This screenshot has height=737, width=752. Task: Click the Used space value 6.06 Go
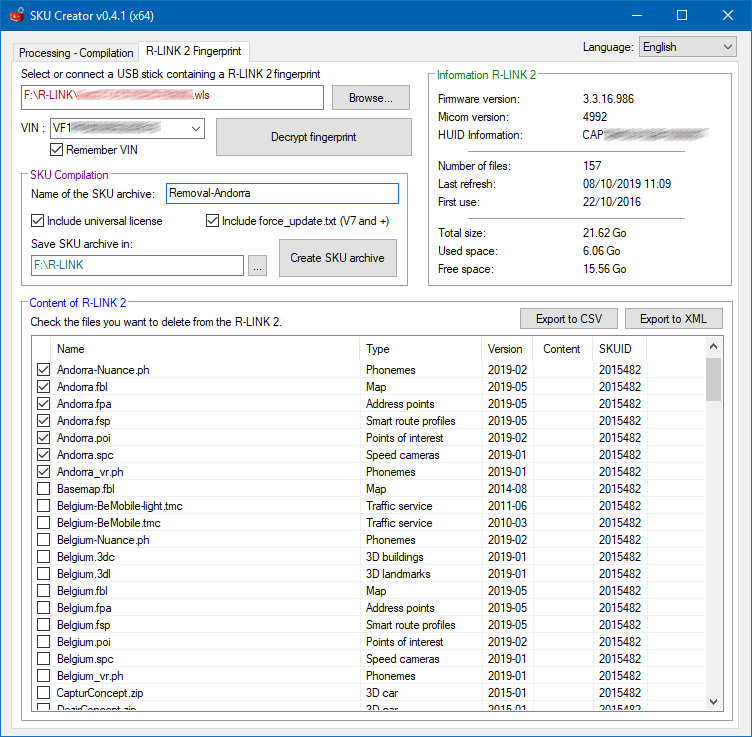[x=601, y=251]
